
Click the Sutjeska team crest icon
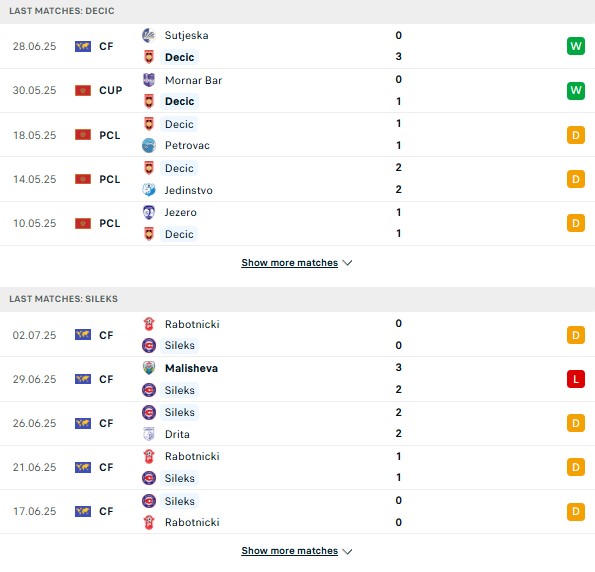coord(149,35)
